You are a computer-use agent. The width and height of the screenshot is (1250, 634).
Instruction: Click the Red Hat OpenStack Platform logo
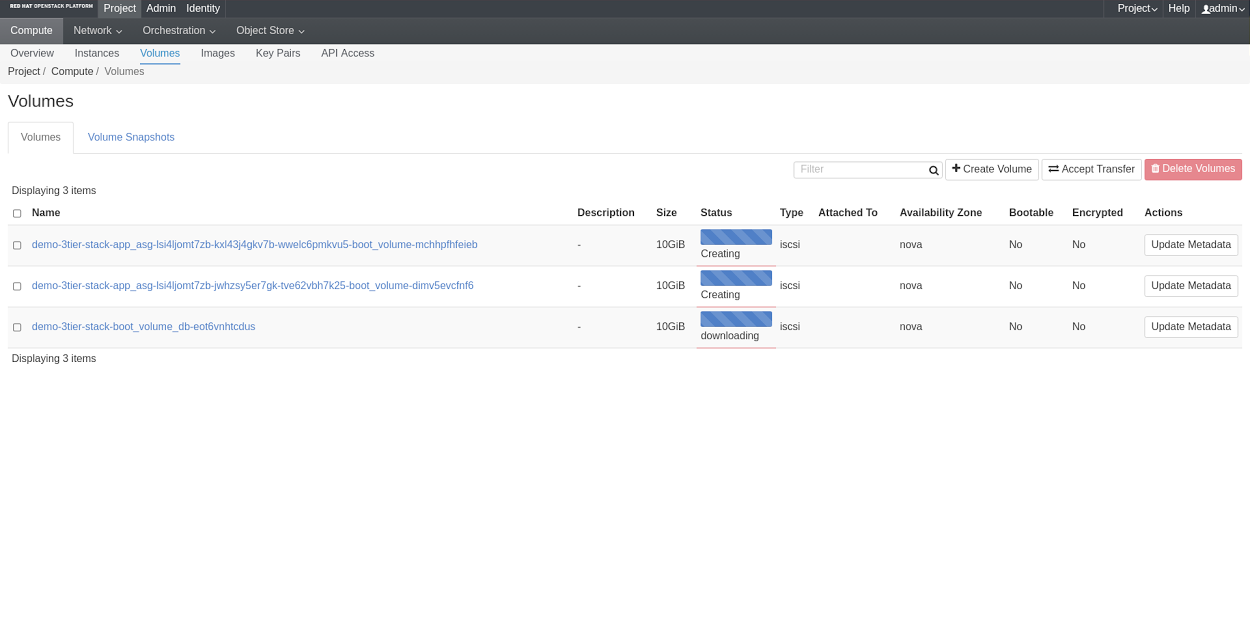pos(51,7)
